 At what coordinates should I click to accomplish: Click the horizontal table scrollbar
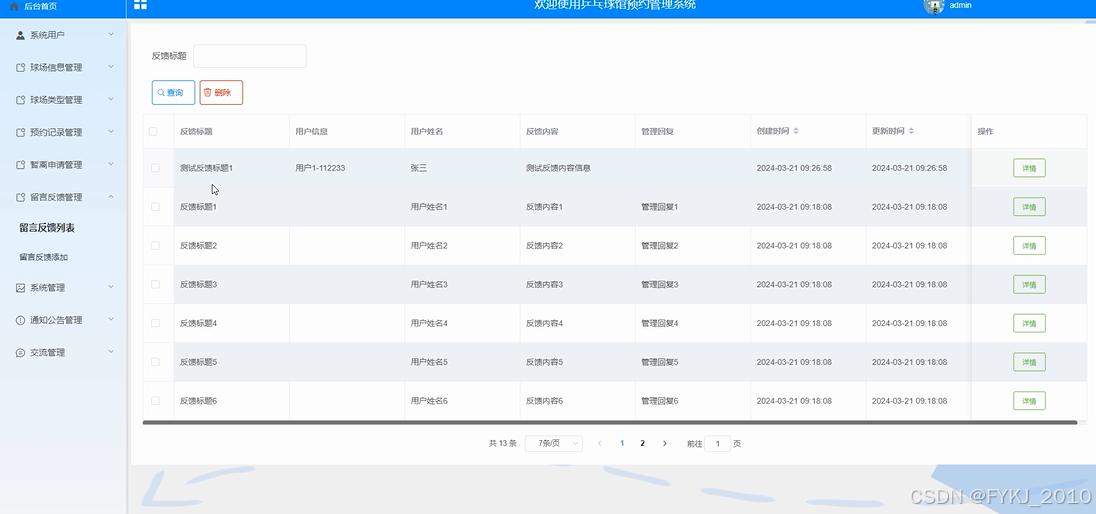click(x=610, y=422)
